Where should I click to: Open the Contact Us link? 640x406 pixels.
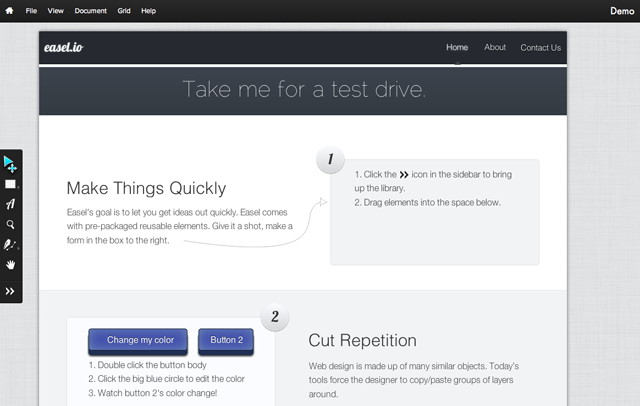540,47
